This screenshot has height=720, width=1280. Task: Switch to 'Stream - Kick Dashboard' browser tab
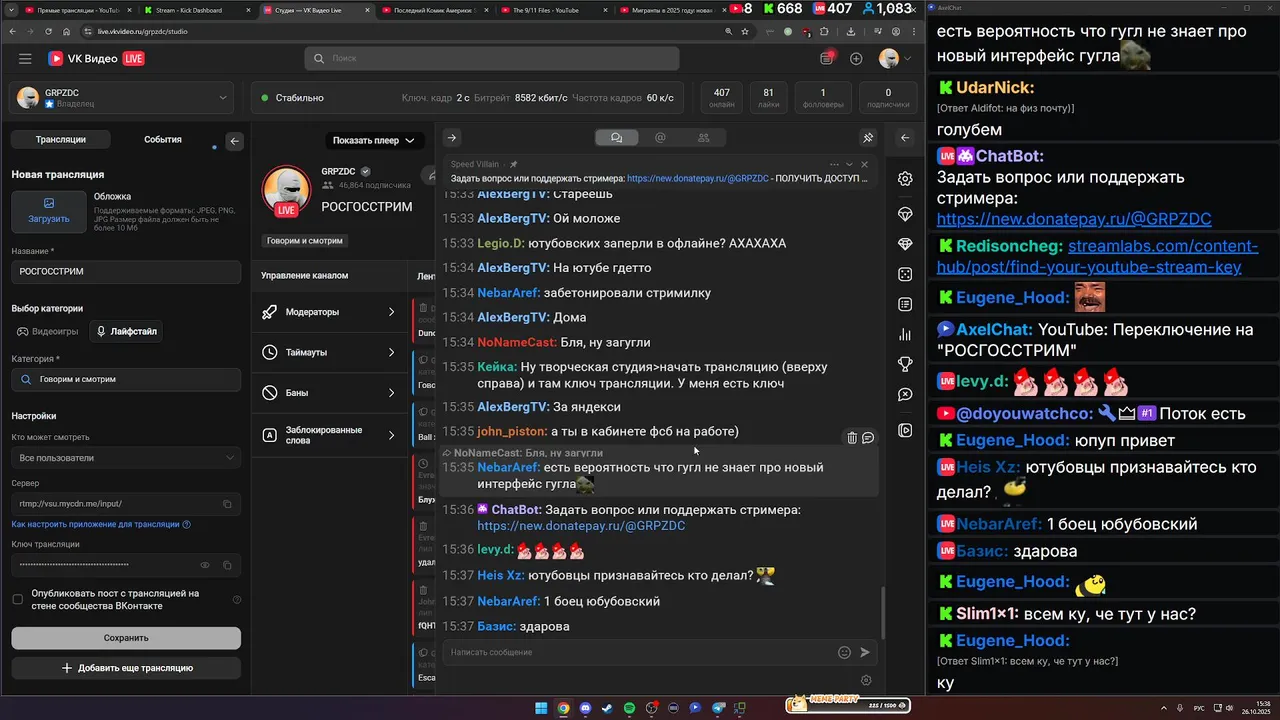pyautogui.click(x=195, y=10)
